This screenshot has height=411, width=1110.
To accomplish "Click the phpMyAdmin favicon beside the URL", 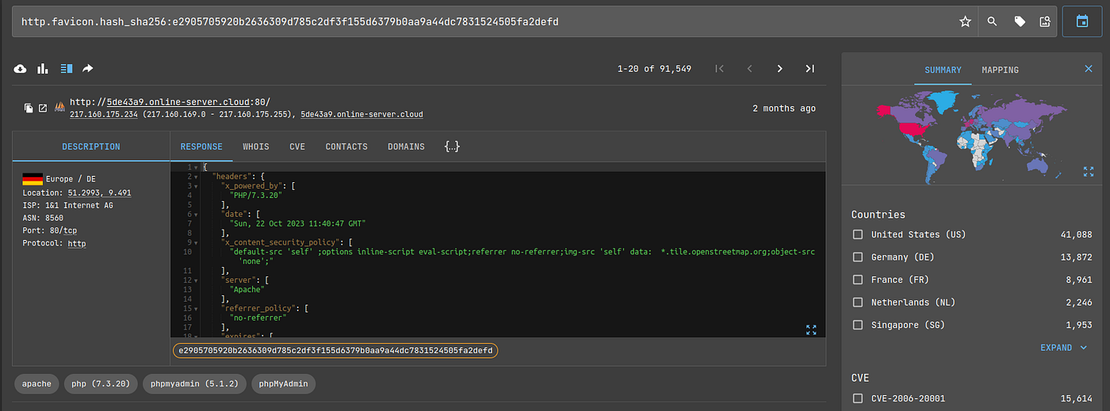I will pos(59,108).
